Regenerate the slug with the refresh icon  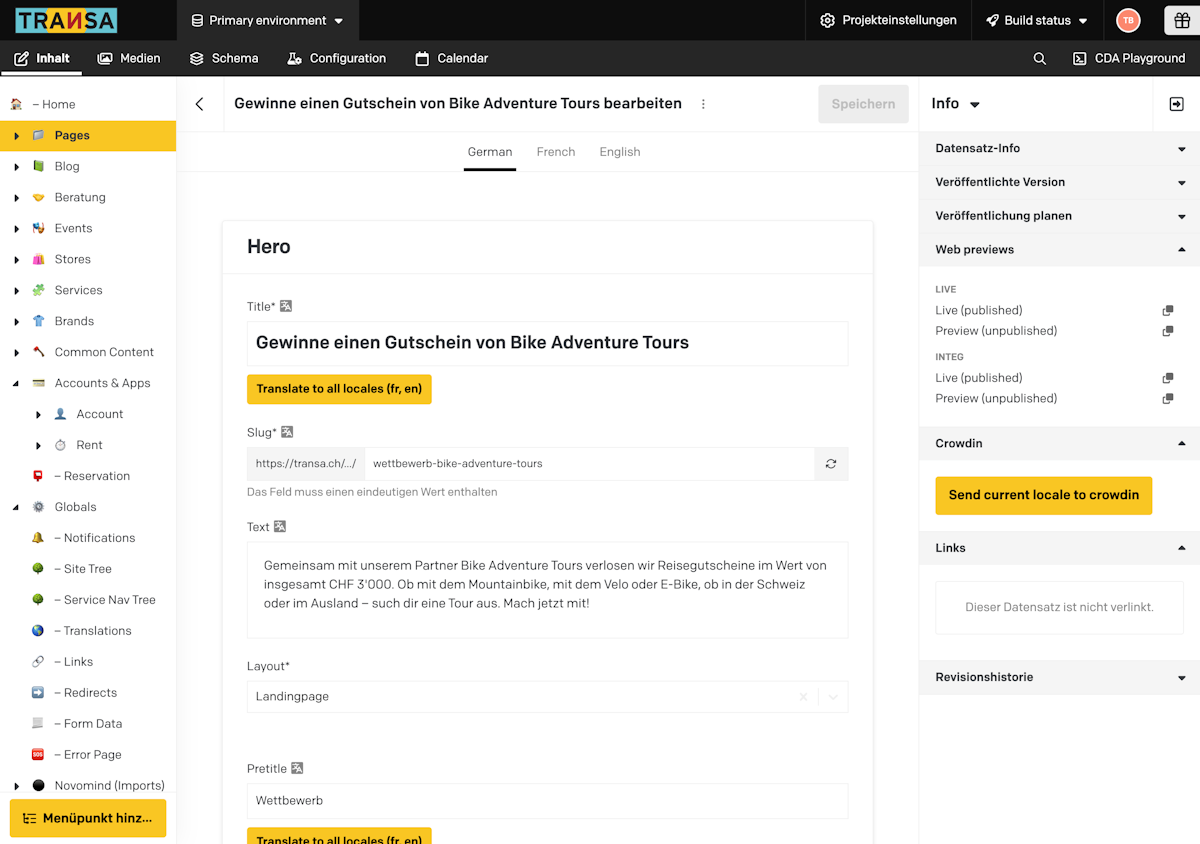(x=831, y=464)
